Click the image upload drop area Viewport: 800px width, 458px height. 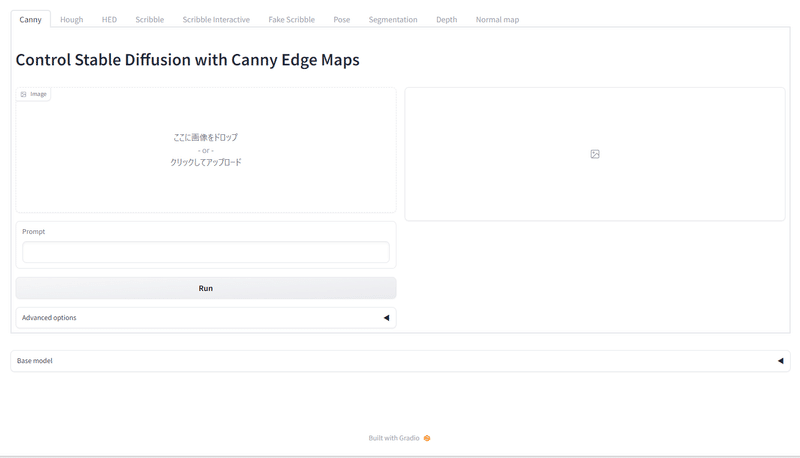(x=206, y=150)
